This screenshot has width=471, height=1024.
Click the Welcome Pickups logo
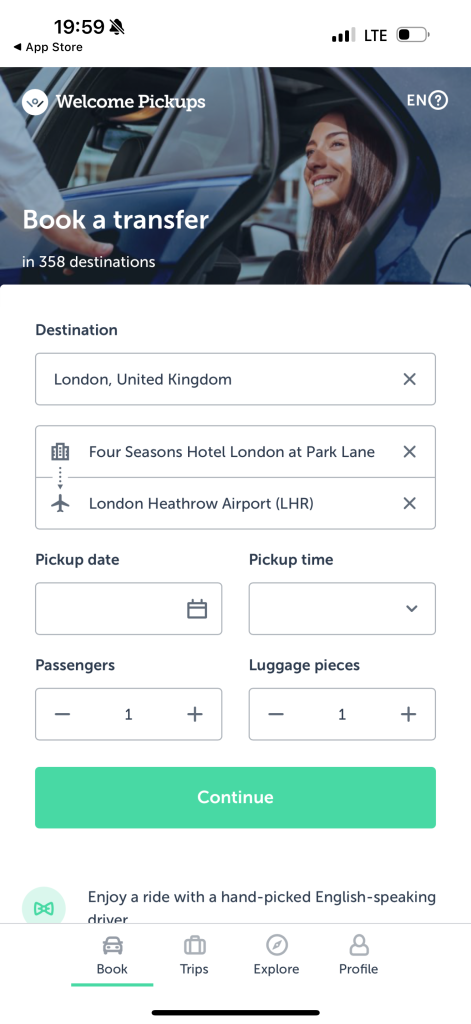114,102
